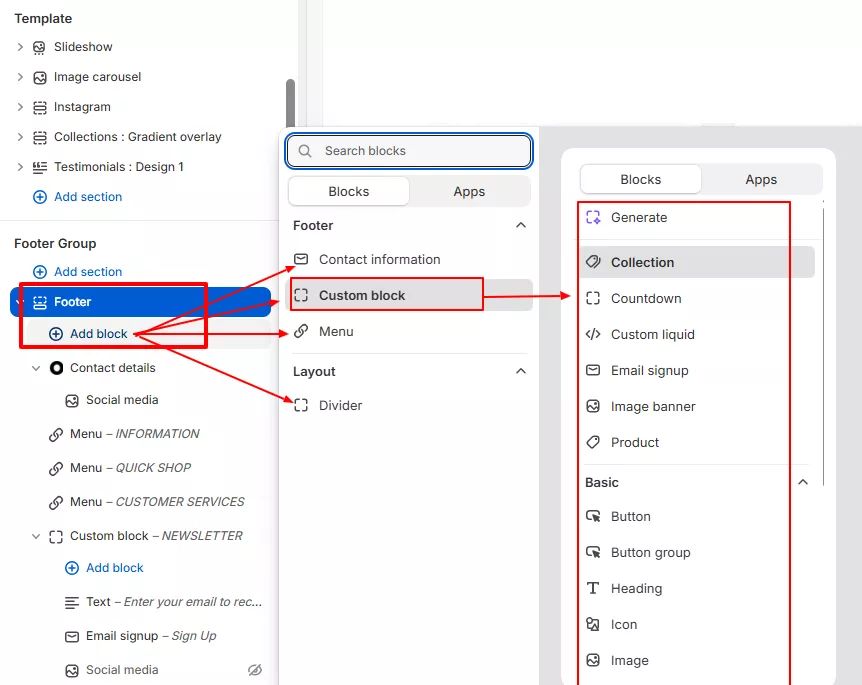Click Add block under Footer
The width and height of the screenshot is (862, 685).
pyautogui.click(x=98, y=334)
